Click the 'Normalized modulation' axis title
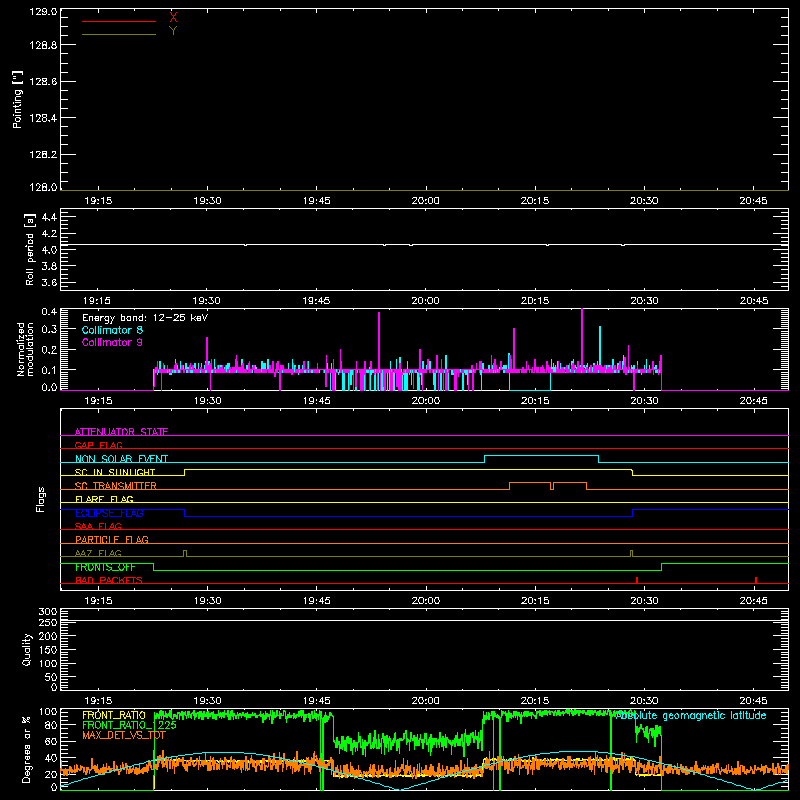This screenshot has width=800, height=800. click(x=25, y=349)
